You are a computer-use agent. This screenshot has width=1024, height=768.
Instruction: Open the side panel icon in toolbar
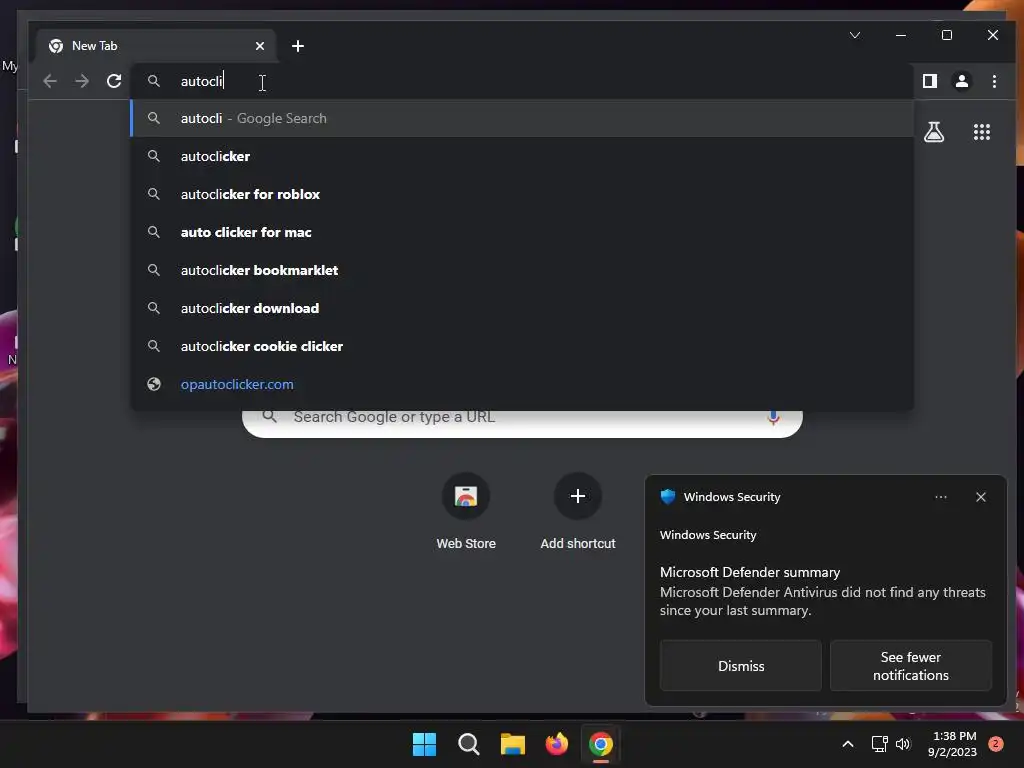point(929,81)
